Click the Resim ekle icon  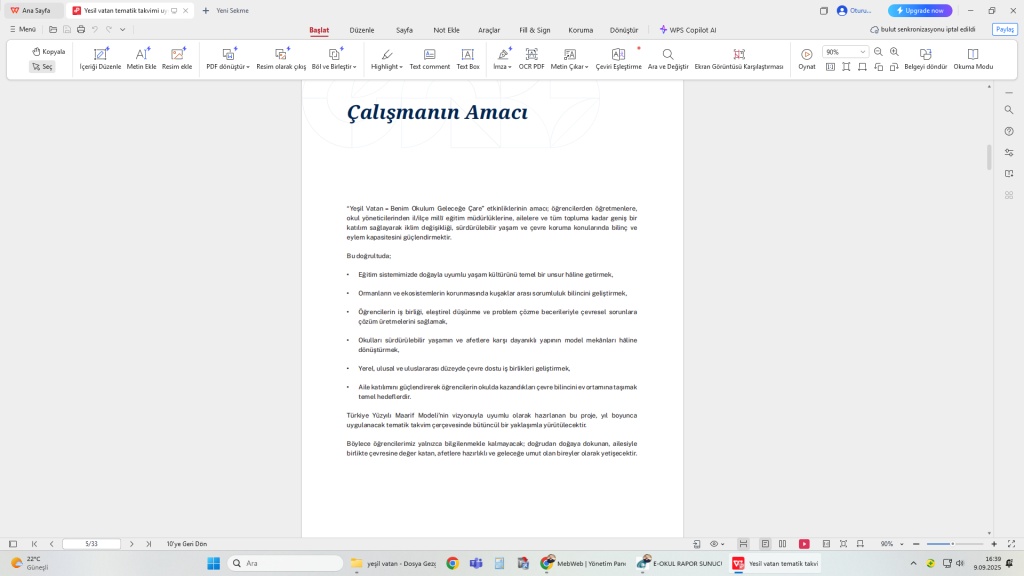pyautogui.click(x=177, y=59)
